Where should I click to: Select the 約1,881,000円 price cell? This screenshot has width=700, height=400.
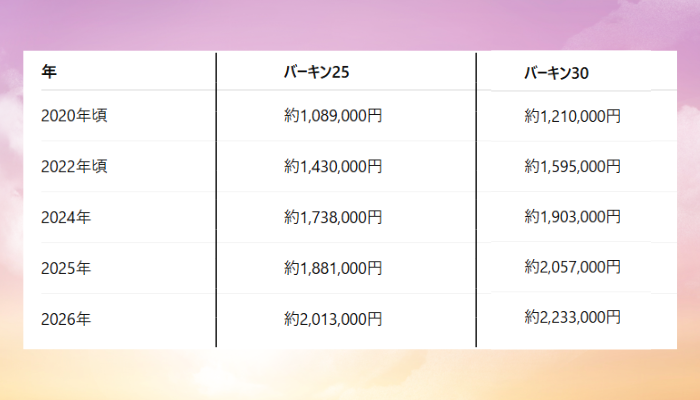333,268
